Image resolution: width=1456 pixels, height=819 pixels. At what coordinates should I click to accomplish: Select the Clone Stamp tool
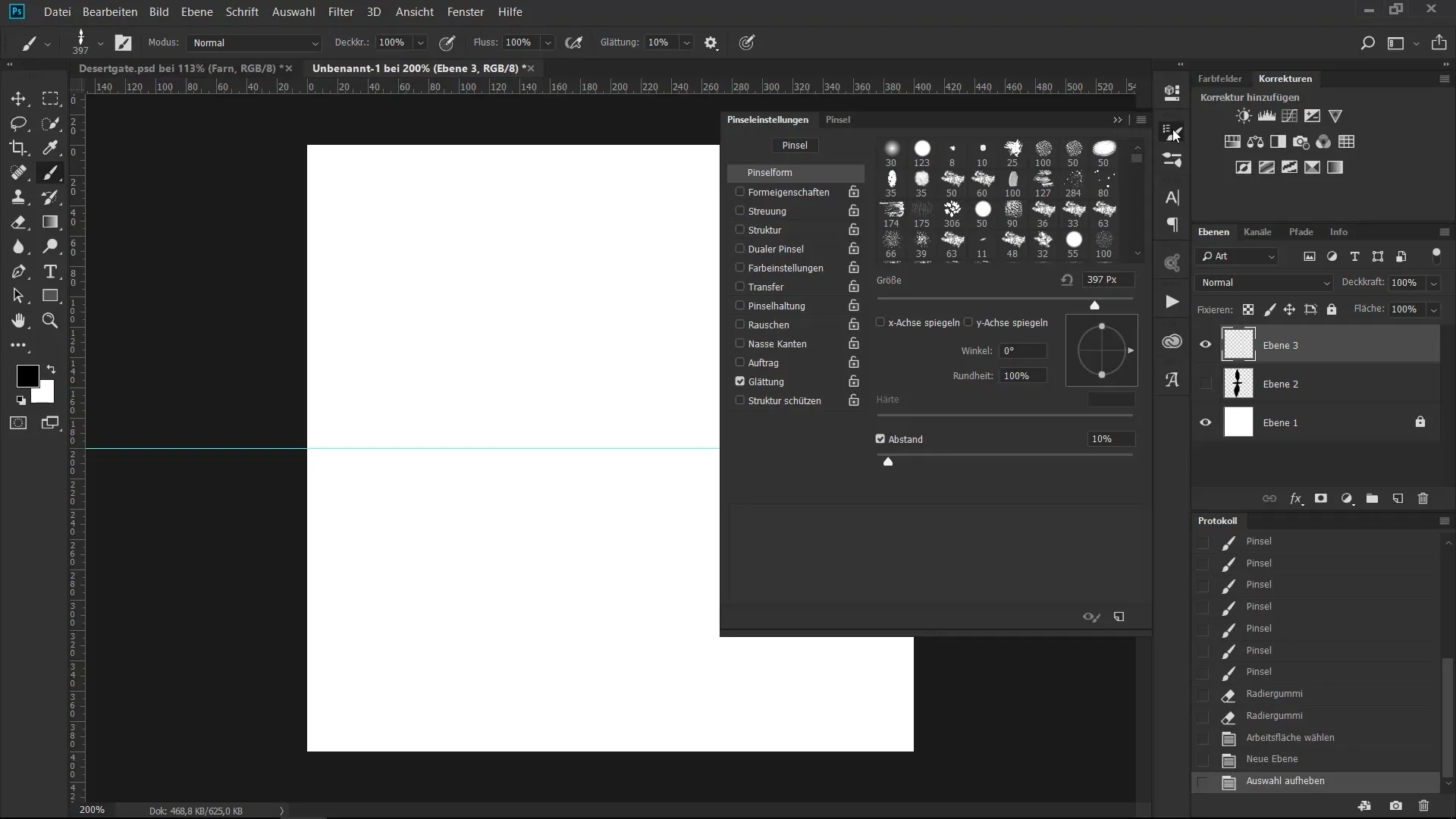click(18, 197)
